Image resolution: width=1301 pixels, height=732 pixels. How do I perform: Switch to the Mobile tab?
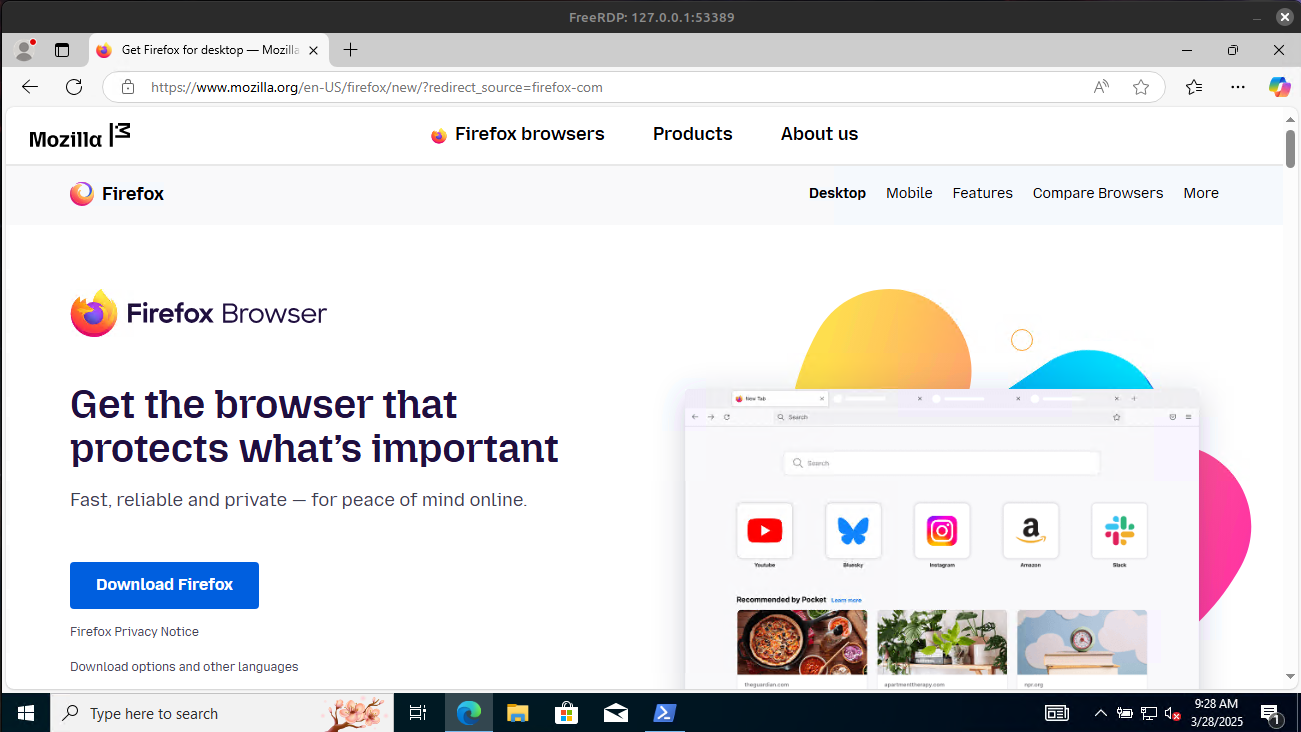click(909, 193)
